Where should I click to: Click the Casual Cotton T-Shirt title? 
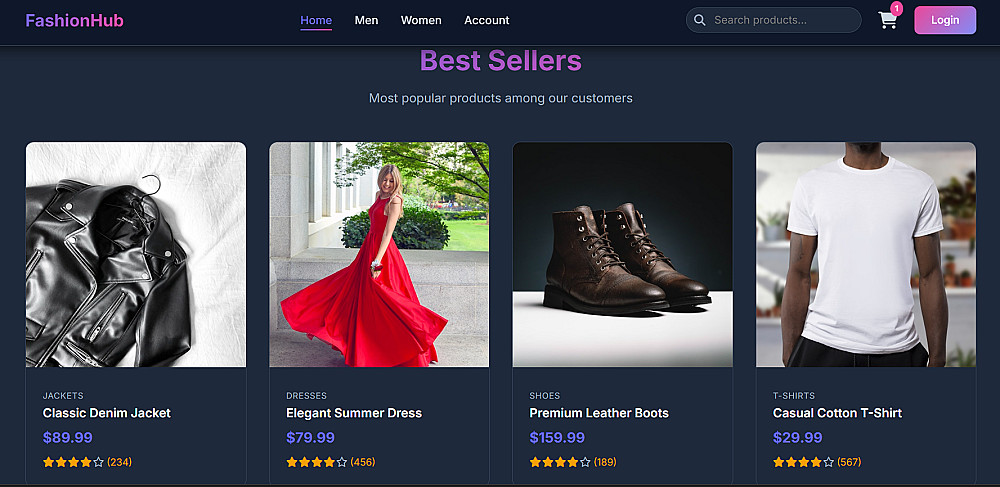coord(837,413)
